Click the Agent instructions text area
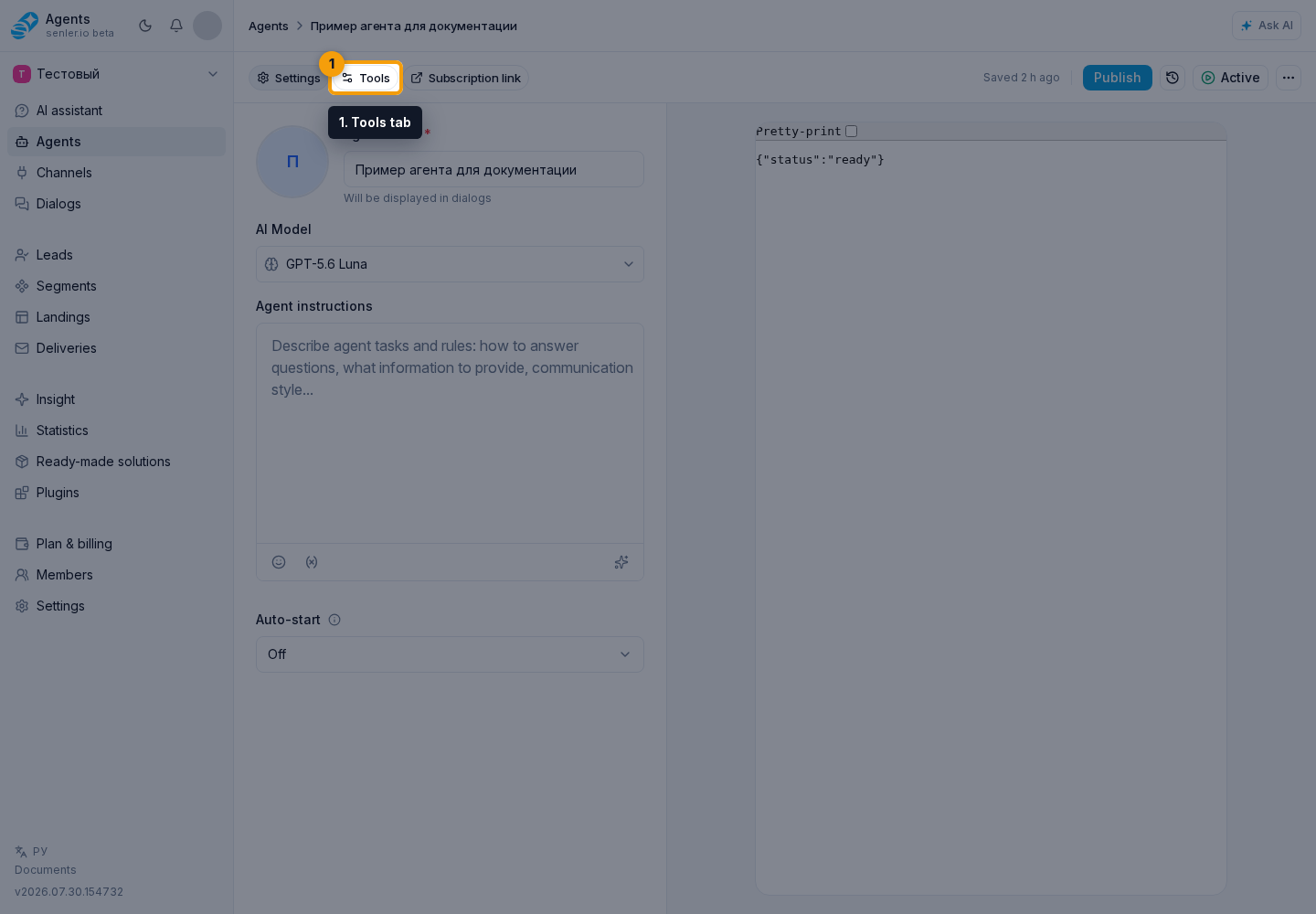 [x=450, y=433]
